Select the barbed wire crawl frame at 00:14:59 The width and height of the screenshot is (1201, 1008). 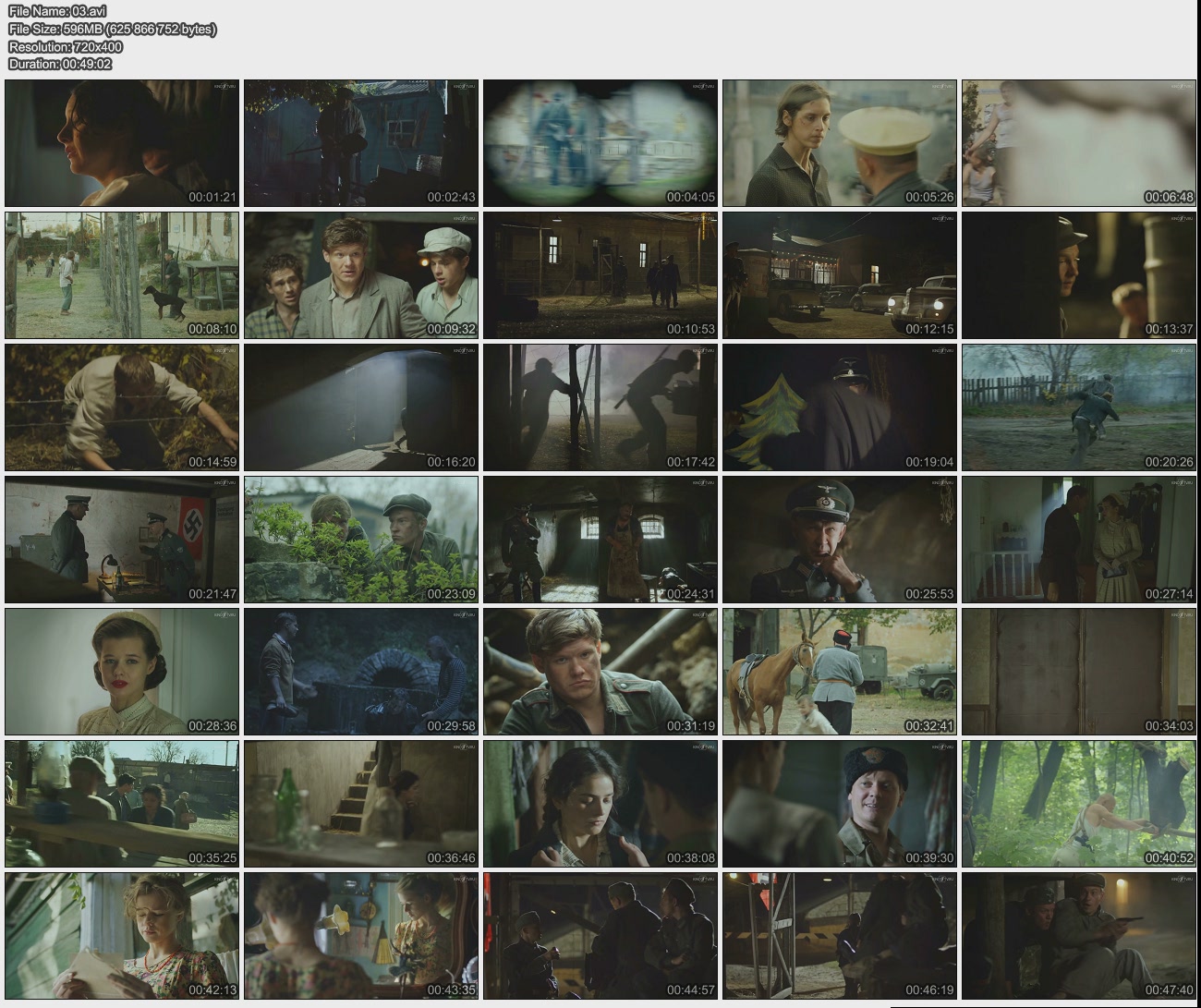(x=122, y=407)
